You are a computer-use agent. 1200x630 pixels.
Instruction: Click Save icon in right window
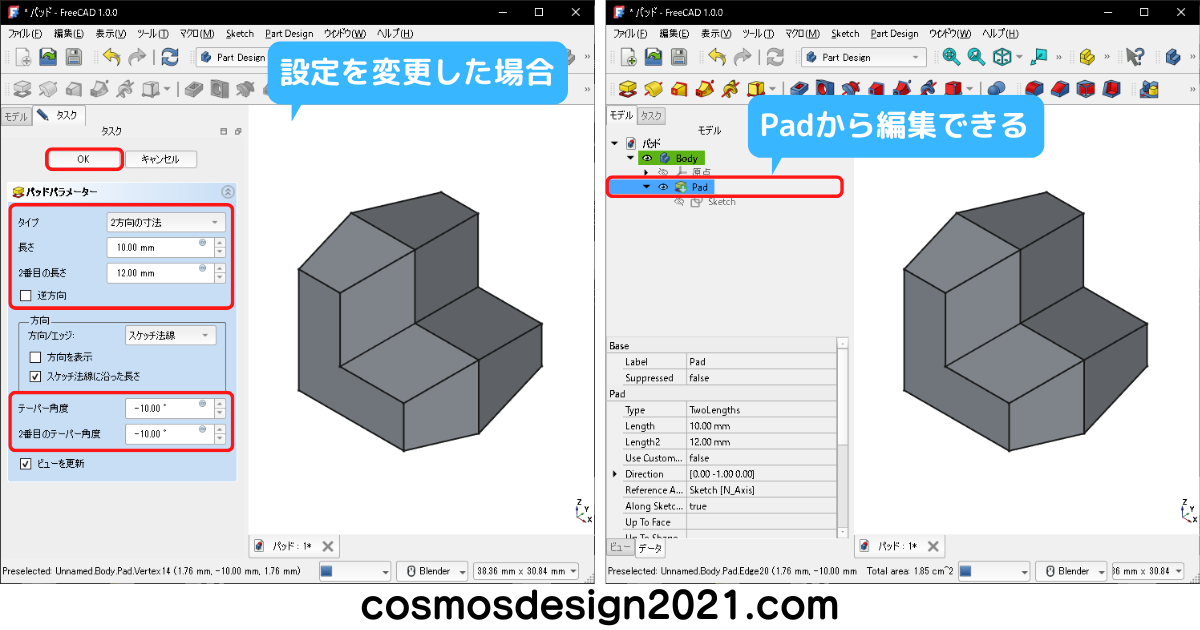tap(678, 58)
